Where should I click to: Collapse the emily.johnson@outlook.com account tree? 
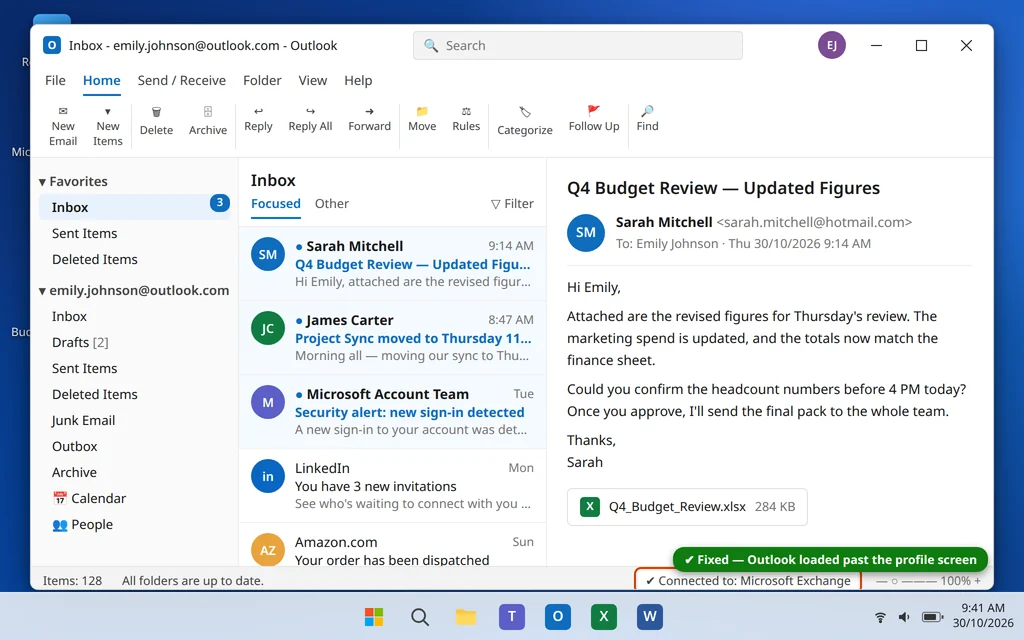click(42, 291)
